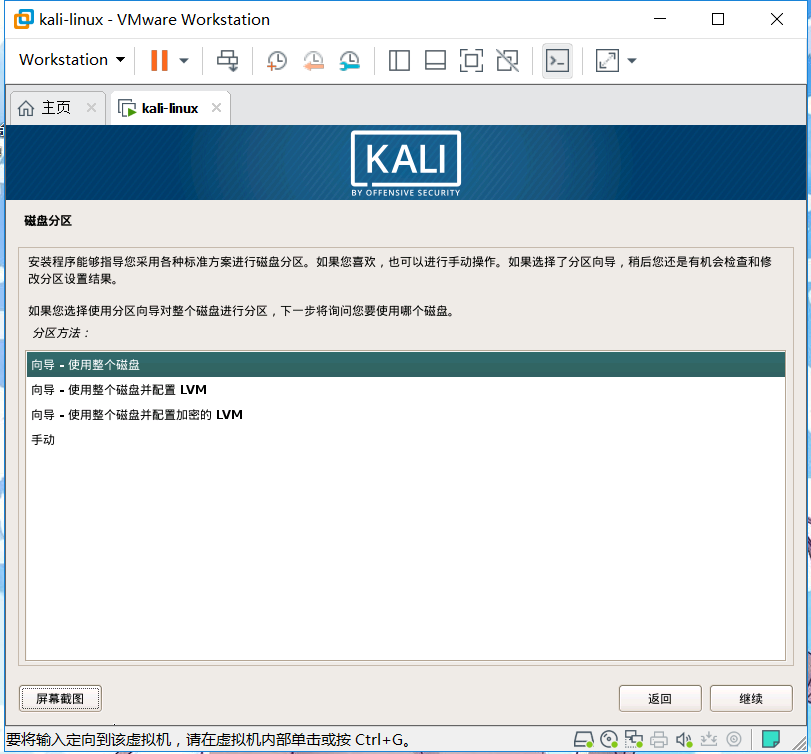Pause the virtual machine

(x=159, y=61)
